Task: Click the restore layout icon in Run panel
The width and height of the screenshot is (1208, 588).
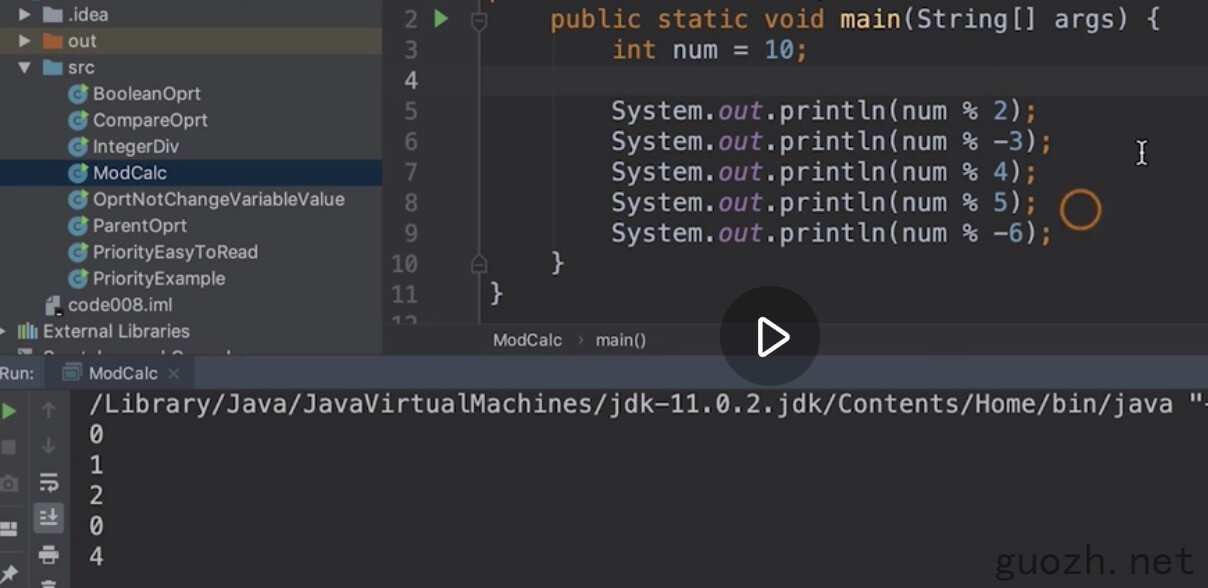Action: coord(9,528)
